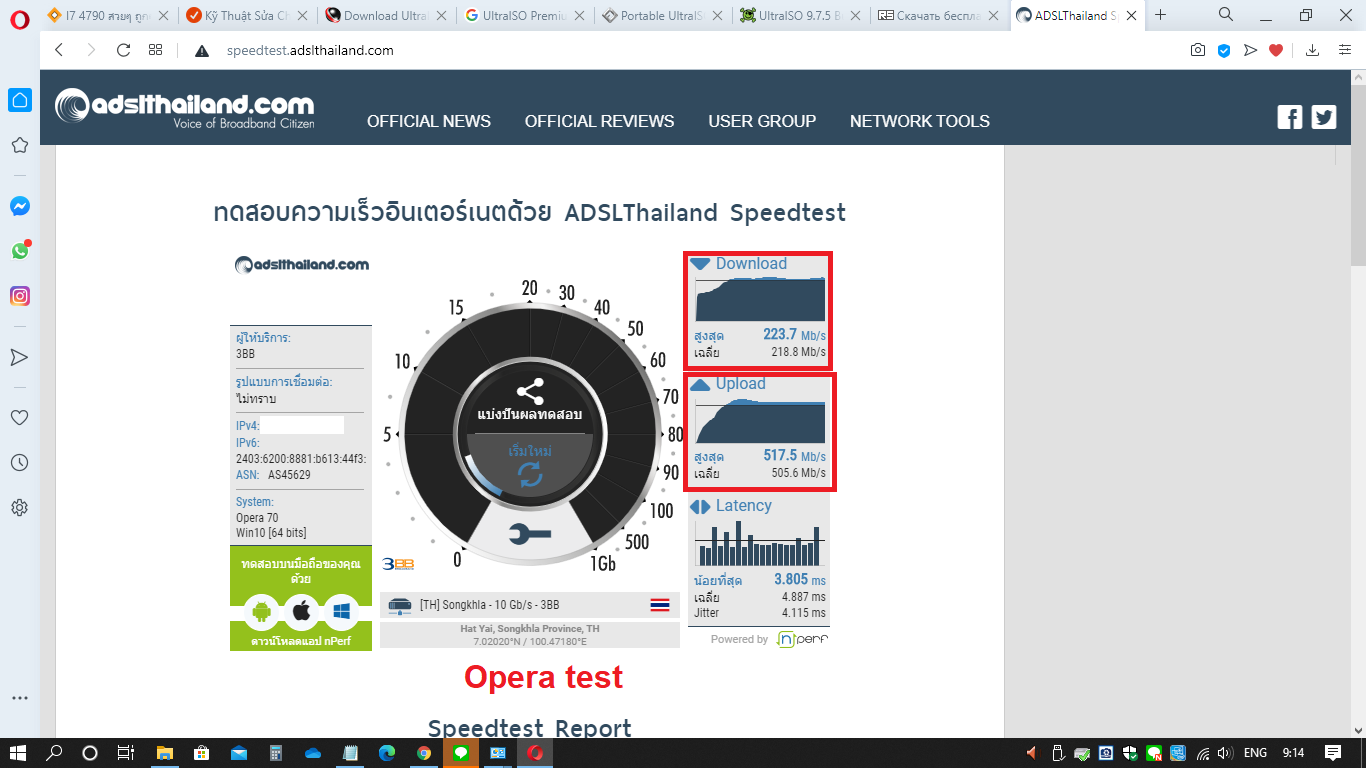The image size is (1366, 768).
Task: Open the downloads panel
Action: click(1313, 50)
